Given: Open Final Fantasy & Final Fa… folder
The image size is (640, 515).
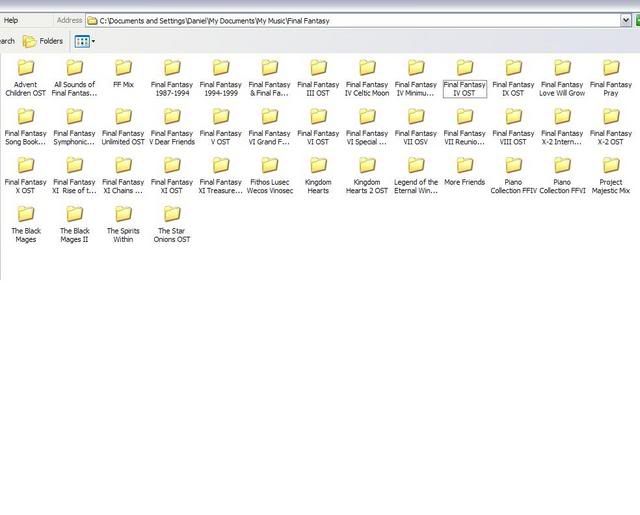Looking at the screenshot, I should pyautogui.click(x=270, y=78).
